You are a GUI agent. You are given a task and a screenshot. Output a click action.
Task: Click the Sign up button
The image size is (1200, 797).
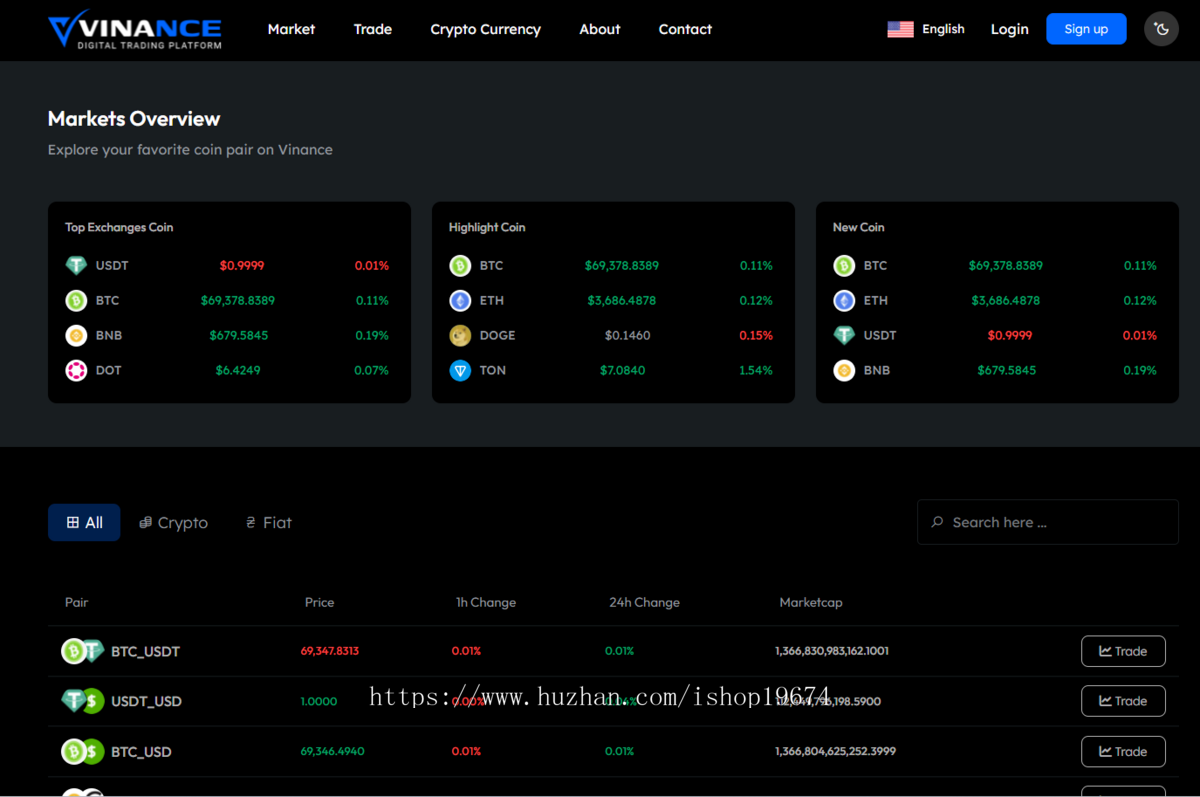pos(1086,29)
